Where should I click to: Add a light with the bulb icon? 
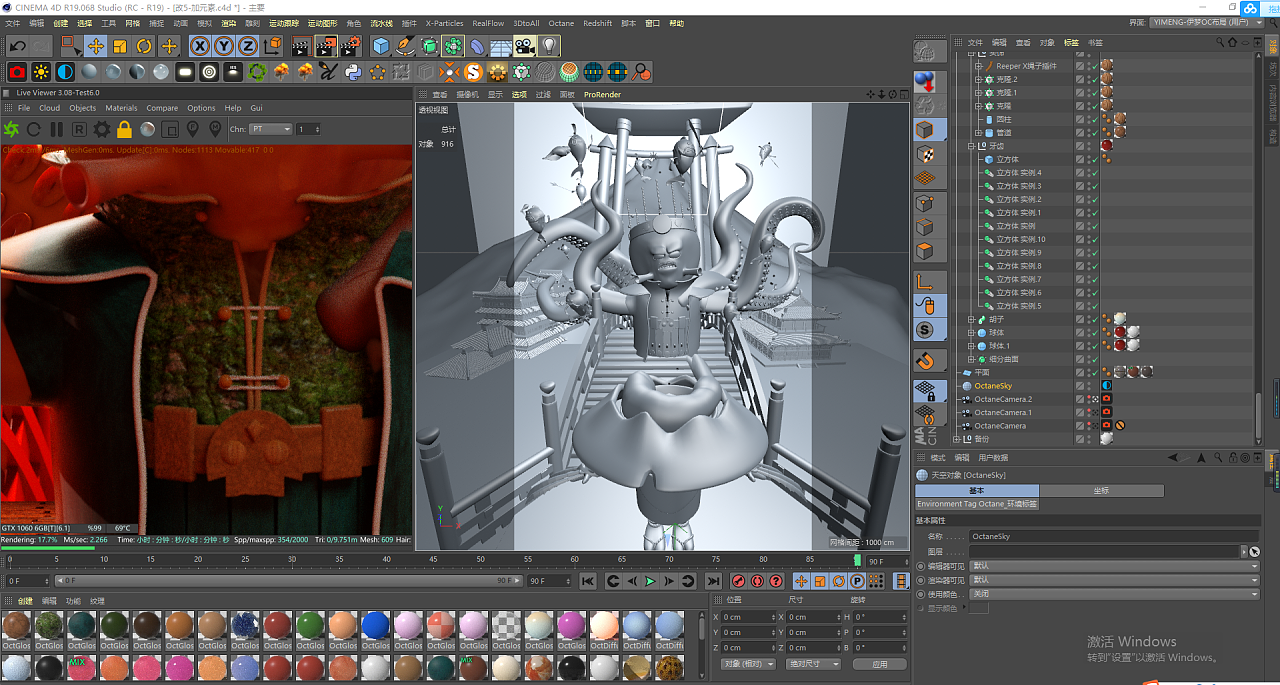pyautogui.click(x=549, y=46)
